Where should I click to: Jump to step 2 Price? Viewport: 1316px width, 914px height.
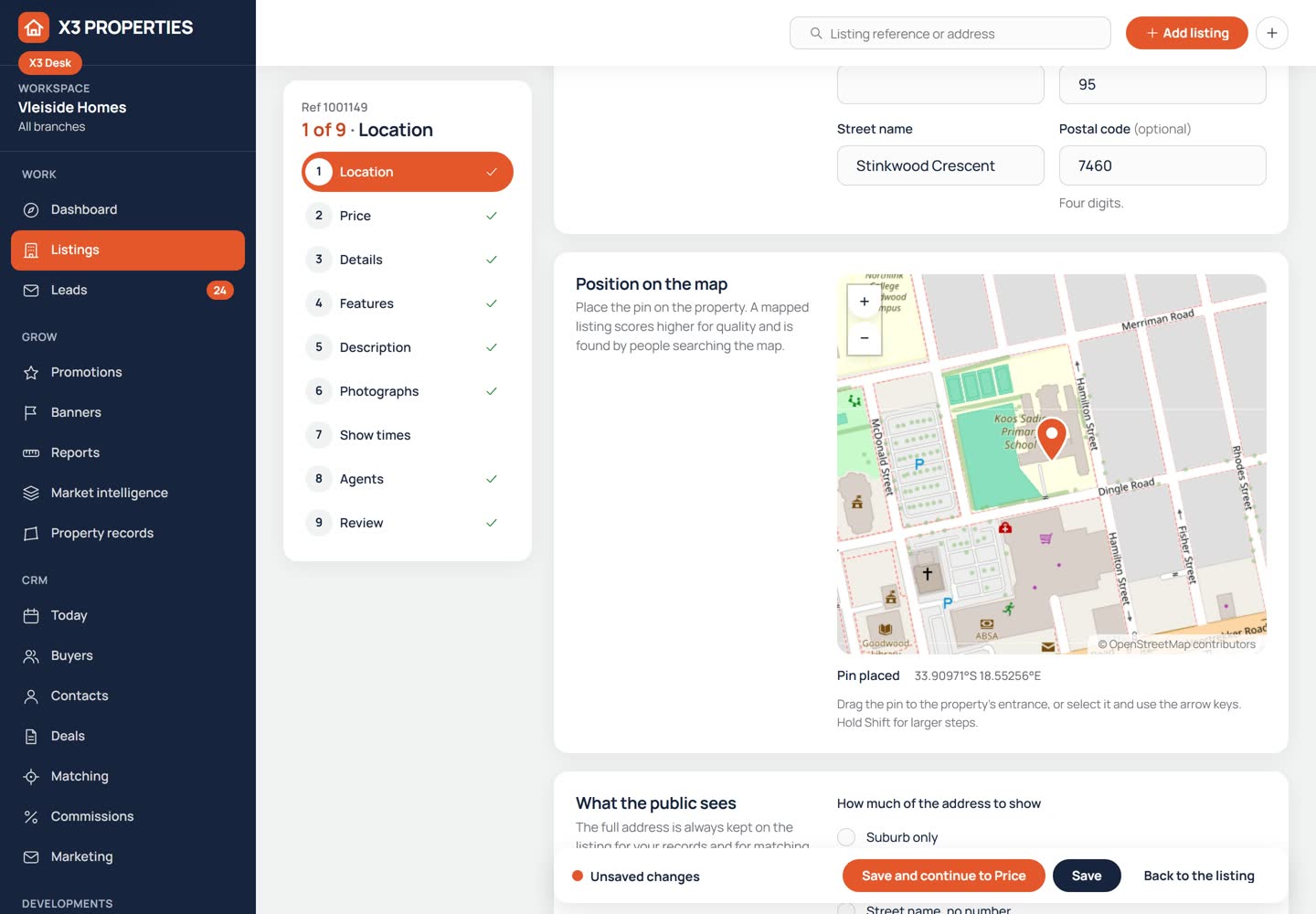[x=408, y=216]
